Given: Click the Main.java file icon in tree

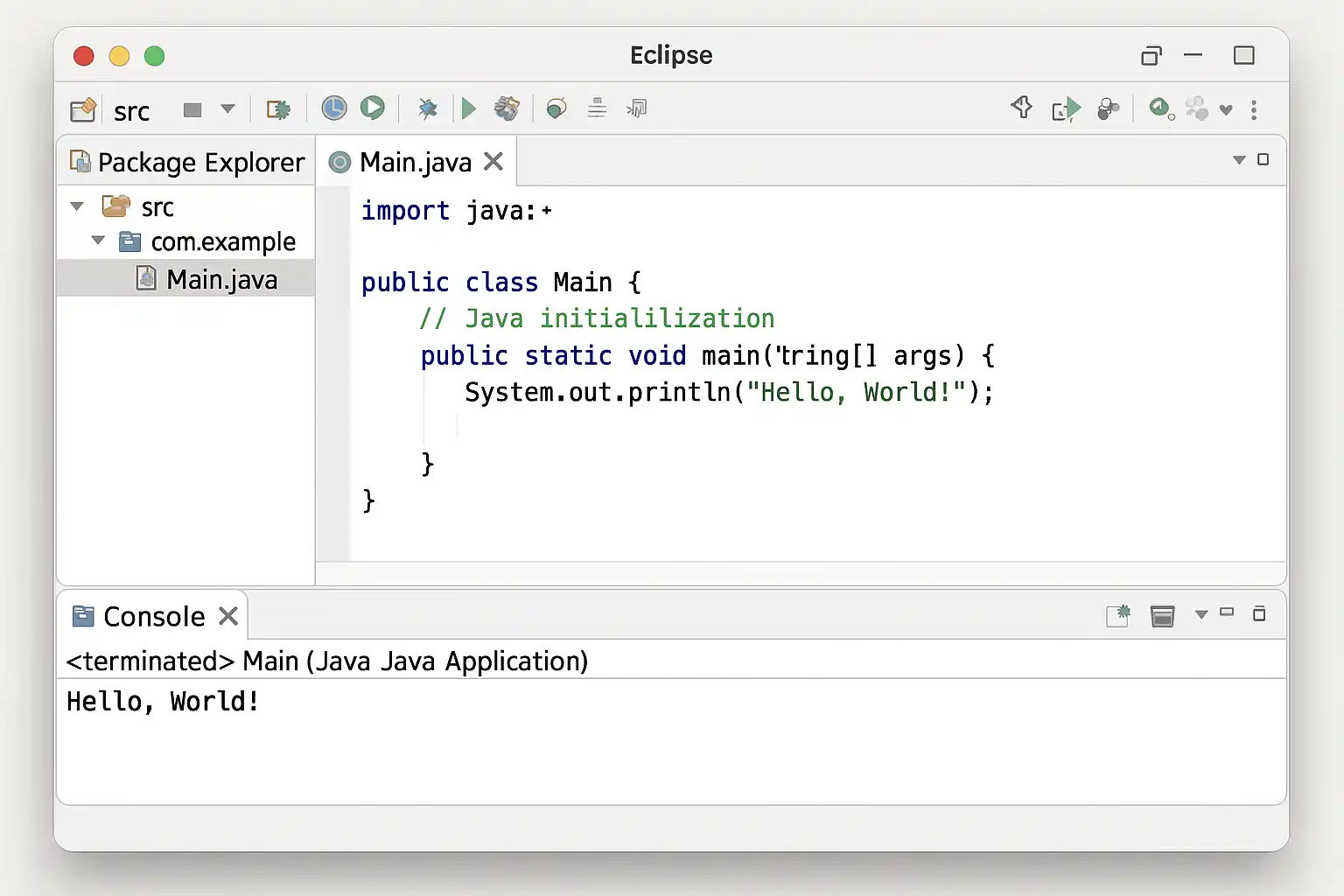Looking at the screenshot, I should (147, 278).
